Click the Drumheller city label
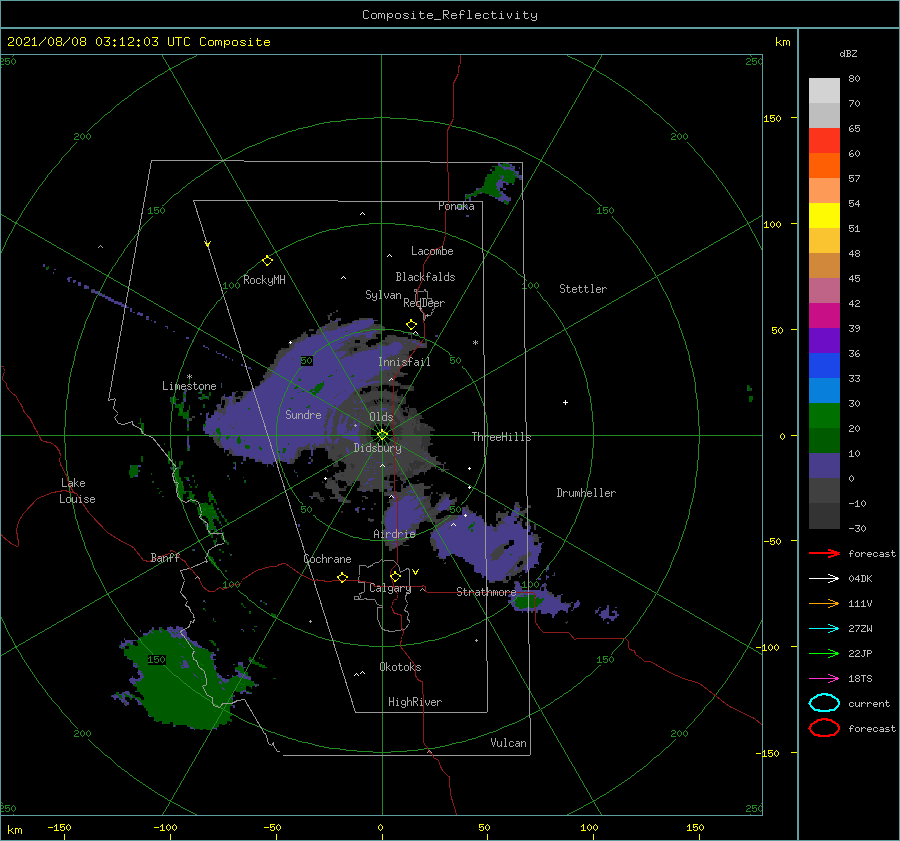900x841 pixels. click(x=586, y=493)
